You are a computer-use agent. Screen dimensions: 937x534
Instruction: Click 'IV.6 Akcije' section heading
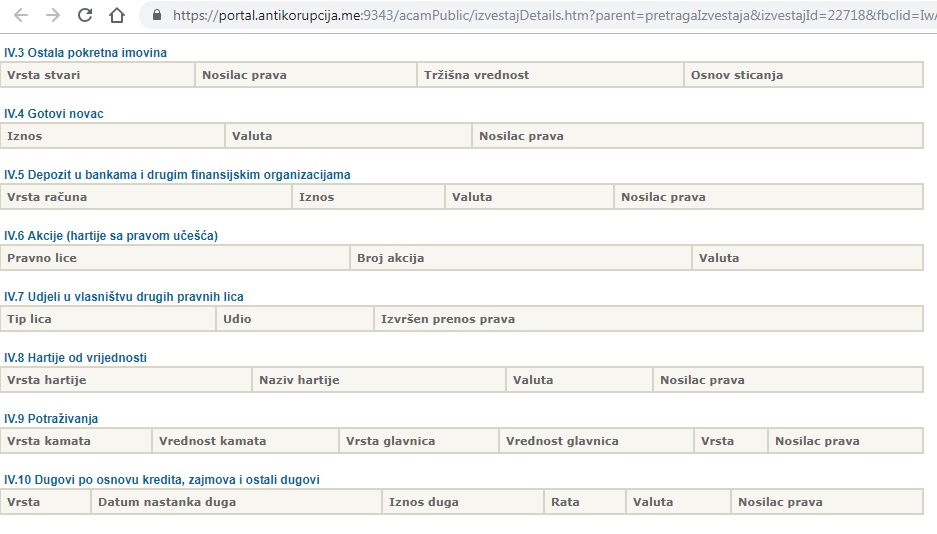pos(111,236)
